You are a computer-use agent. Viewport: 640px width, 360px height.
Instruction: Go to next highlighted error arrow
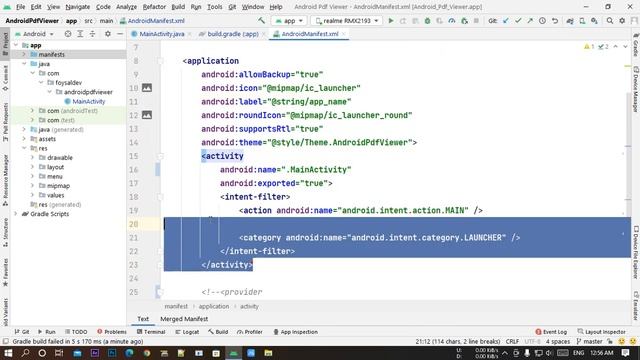click(625, 47)
